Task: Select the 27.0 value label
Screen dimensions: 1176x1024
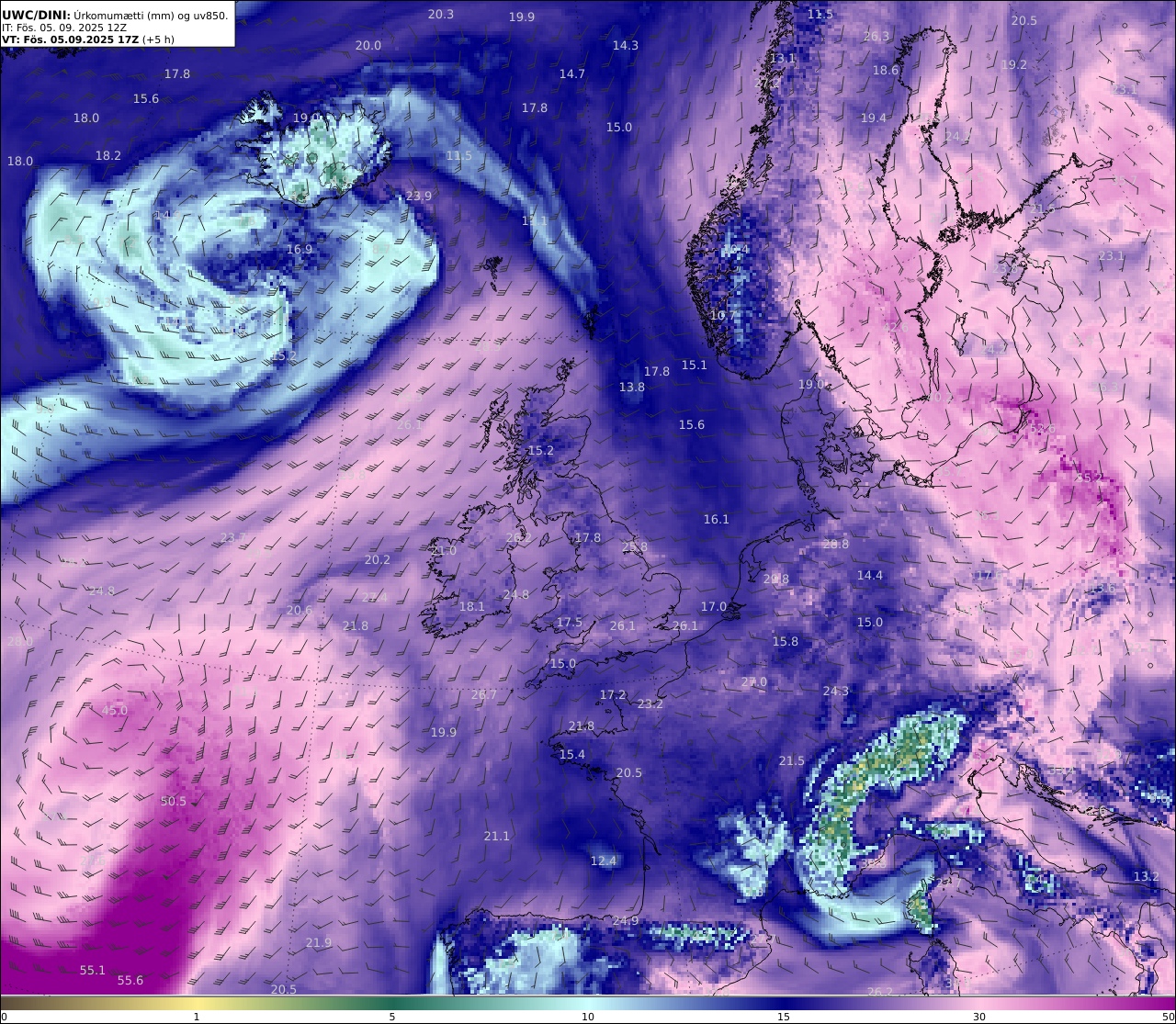Action: coord(754,682)
